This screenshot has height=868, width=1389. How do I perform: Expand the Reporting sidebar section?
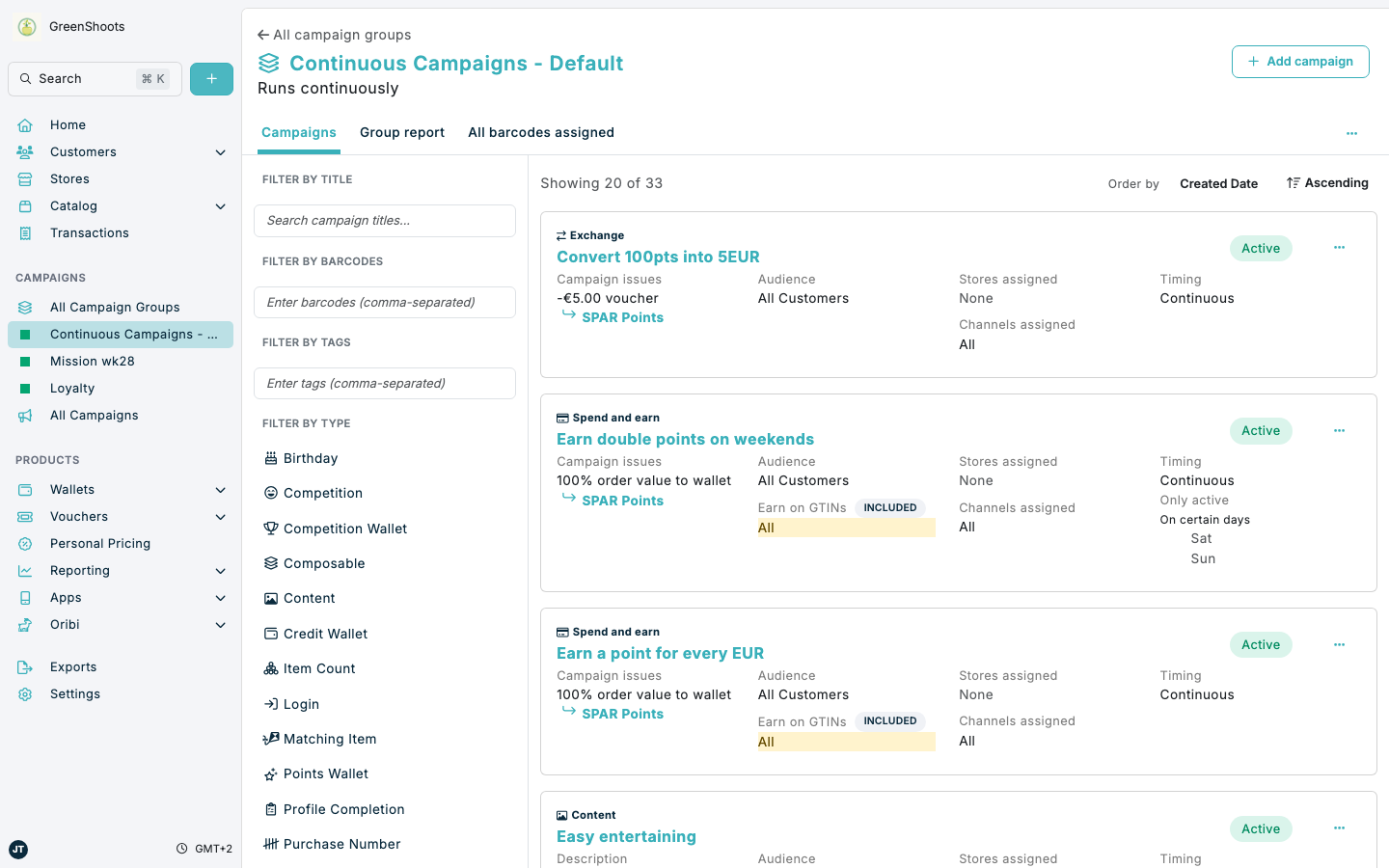click(220, 570)
